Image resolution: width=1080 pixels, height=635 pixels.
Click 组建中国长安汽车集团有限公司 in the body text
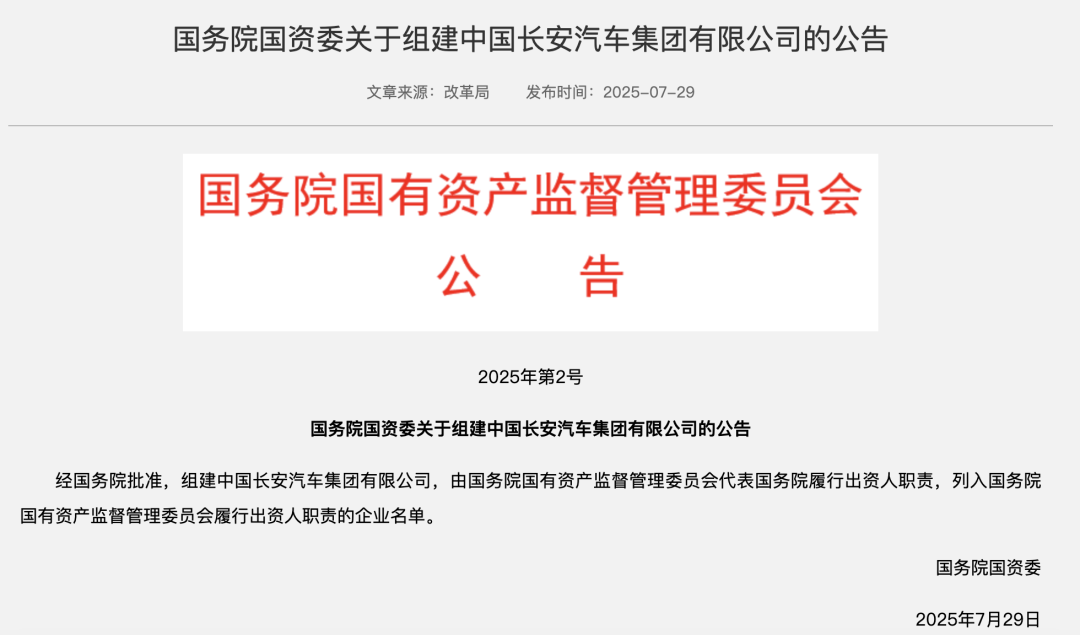(x=306, y=481)
